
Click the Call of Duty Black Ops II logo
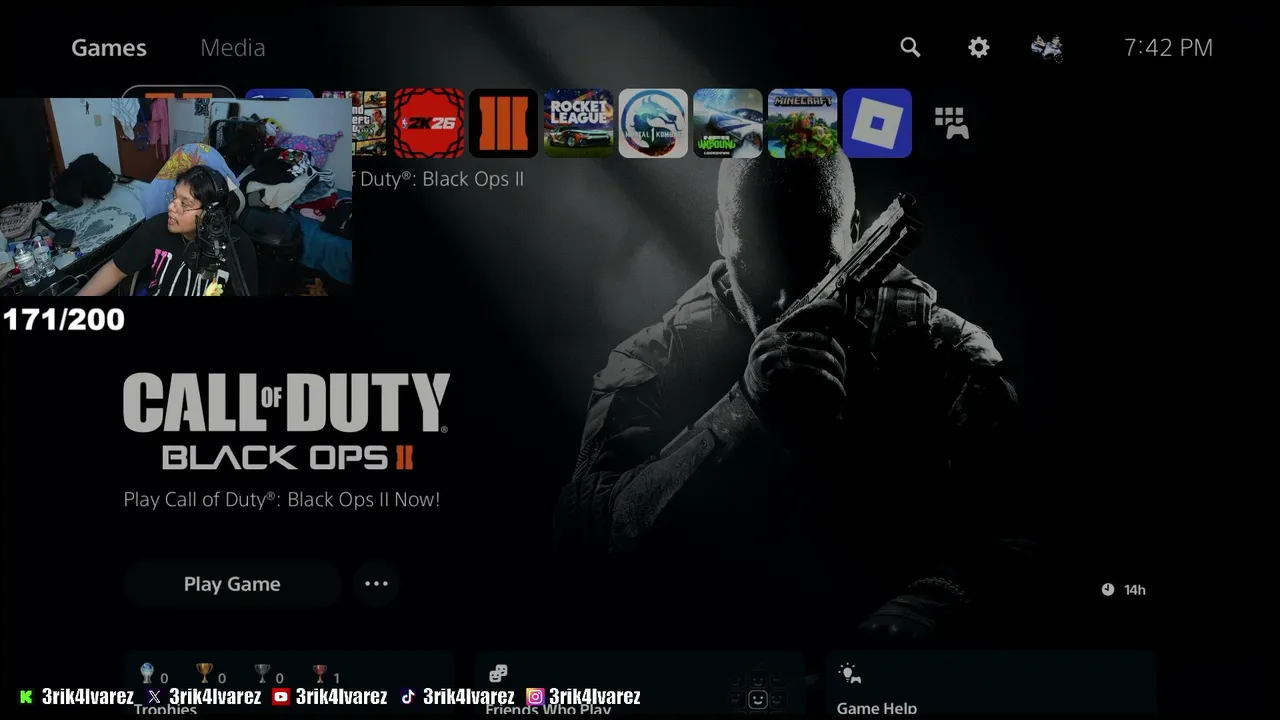click(287, 421)
